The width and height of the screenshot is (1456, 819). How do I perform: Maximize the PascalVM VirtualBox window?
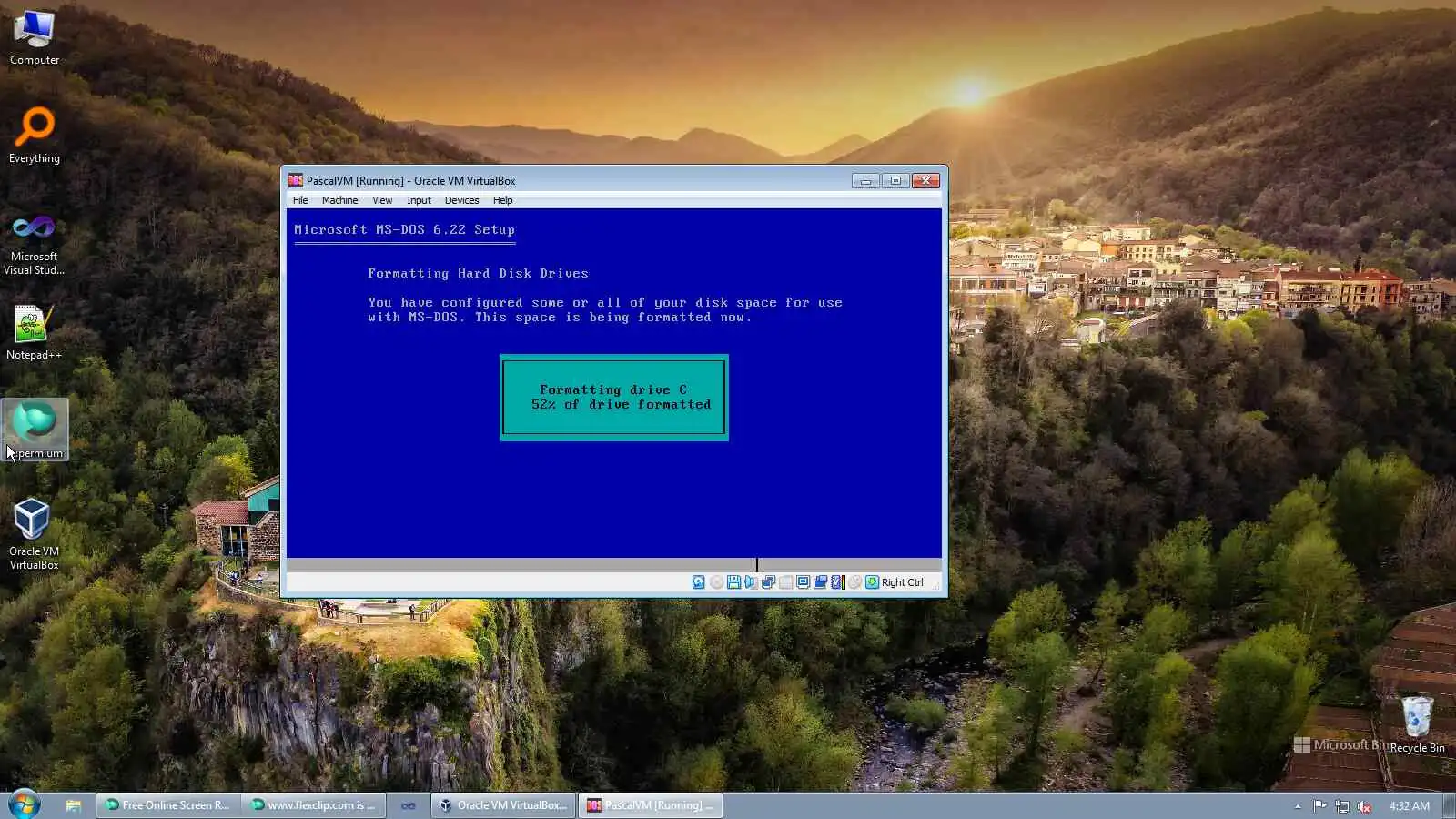point(895,180)
